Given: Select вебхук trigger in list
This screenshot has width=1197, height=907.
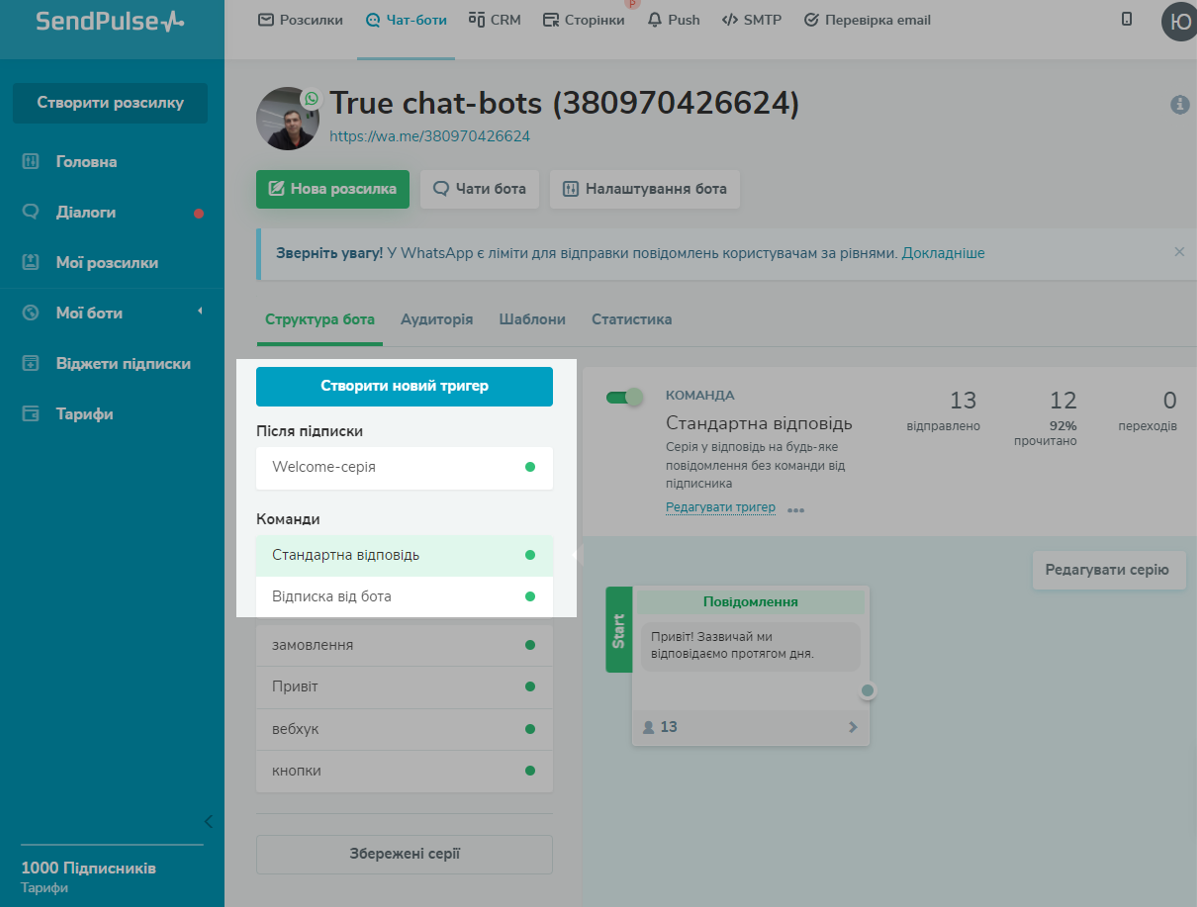Looking at the screenshot, I should click(404, 729).
